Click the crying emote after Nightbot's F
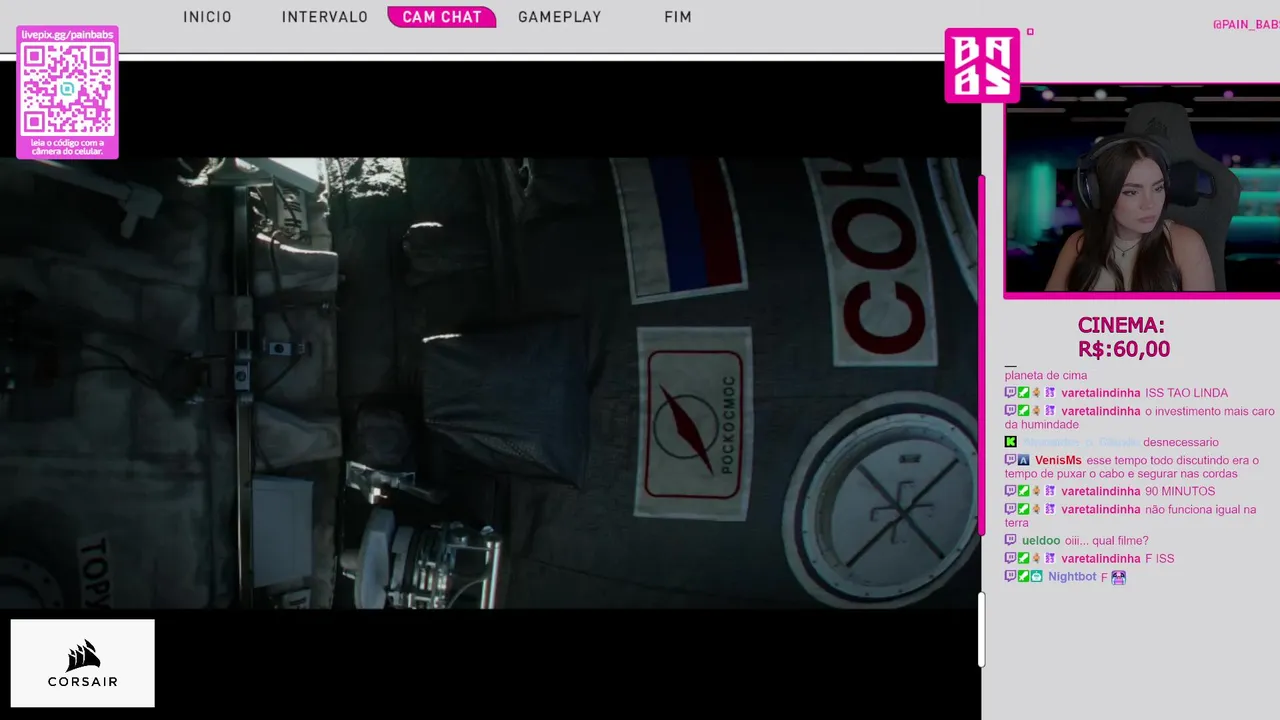This screenshot has height=720, width=1280. tap(1118, 577)
